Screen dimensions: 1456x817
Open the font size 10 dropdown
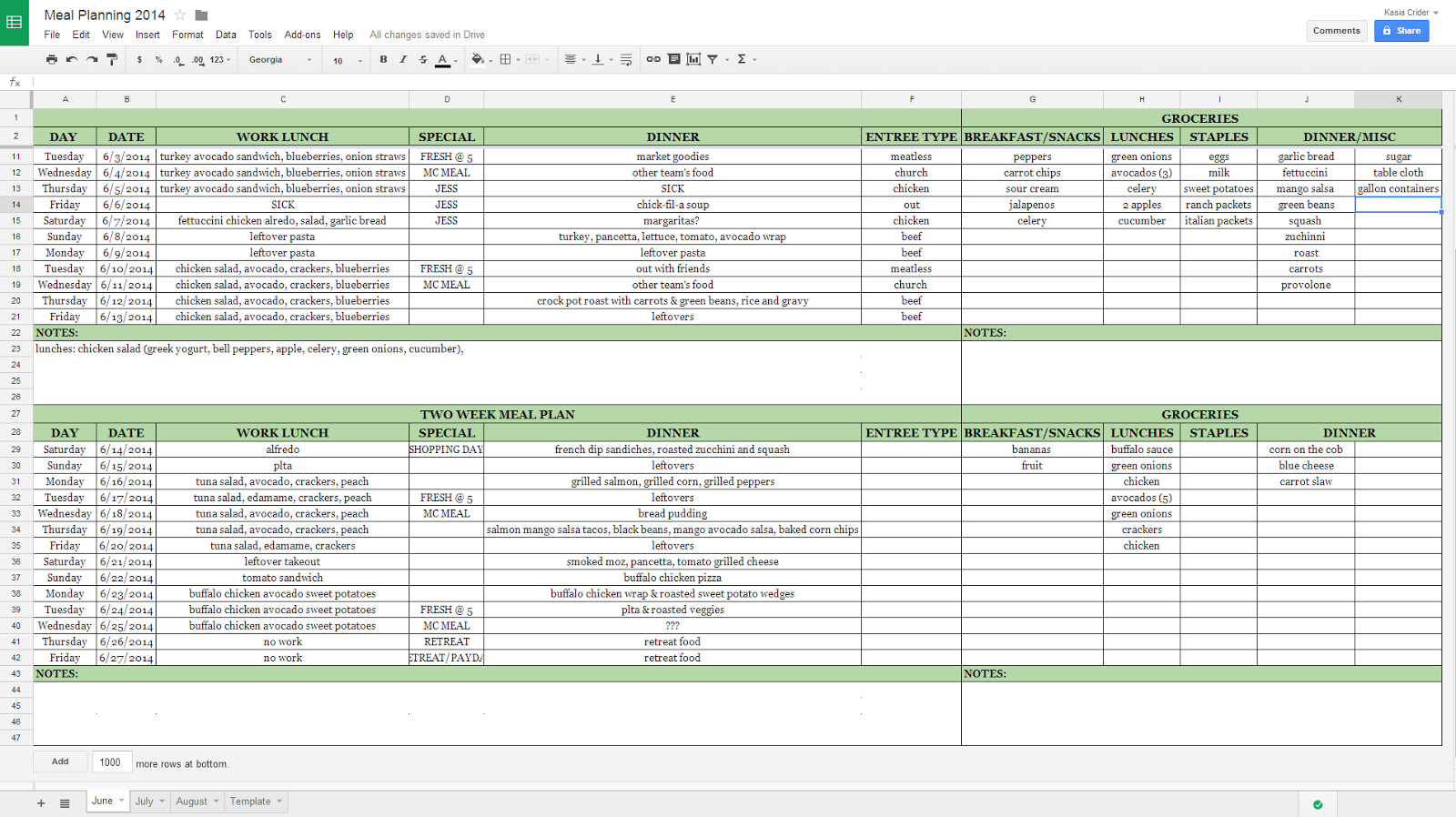click(347, 60)
